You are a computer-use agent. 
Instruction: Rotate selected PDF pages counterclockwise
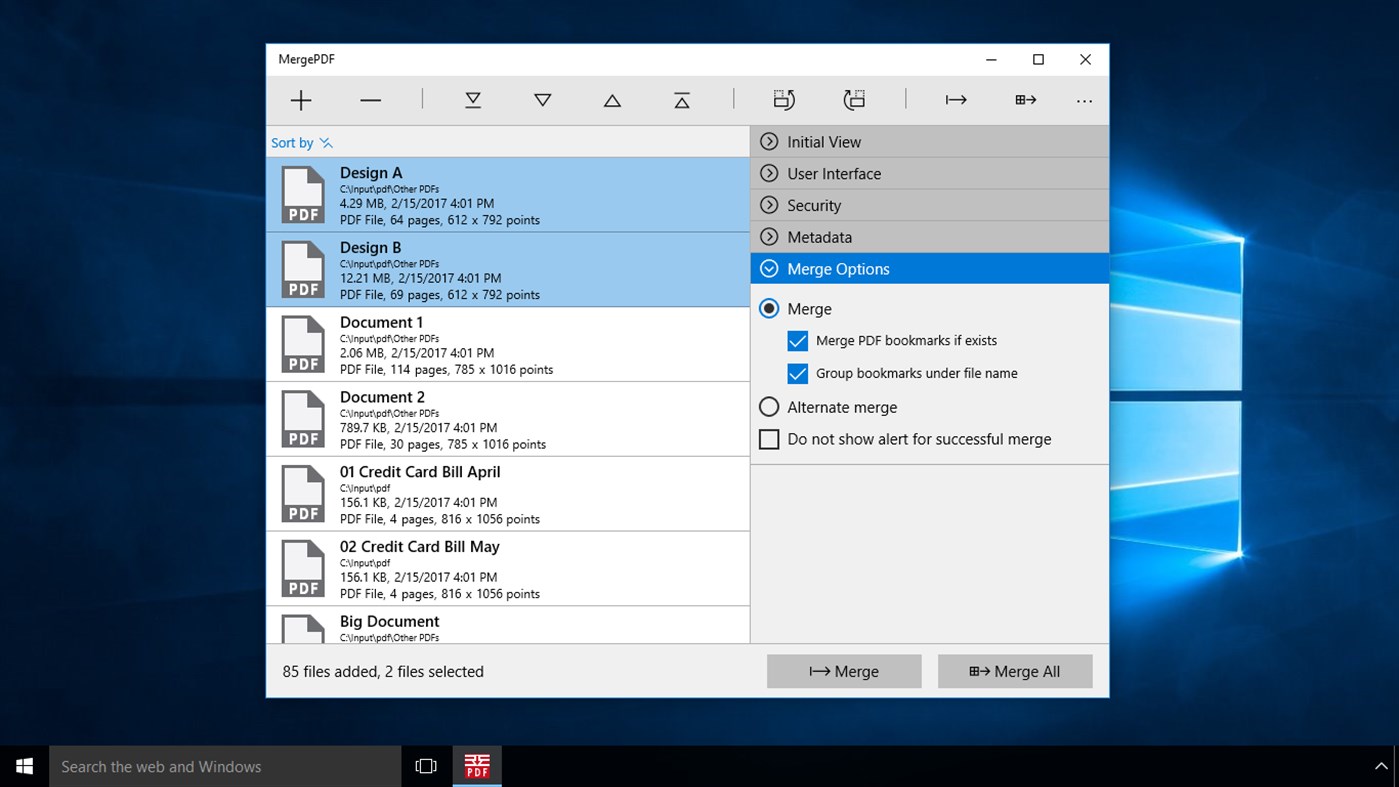(x=854, y=99)
